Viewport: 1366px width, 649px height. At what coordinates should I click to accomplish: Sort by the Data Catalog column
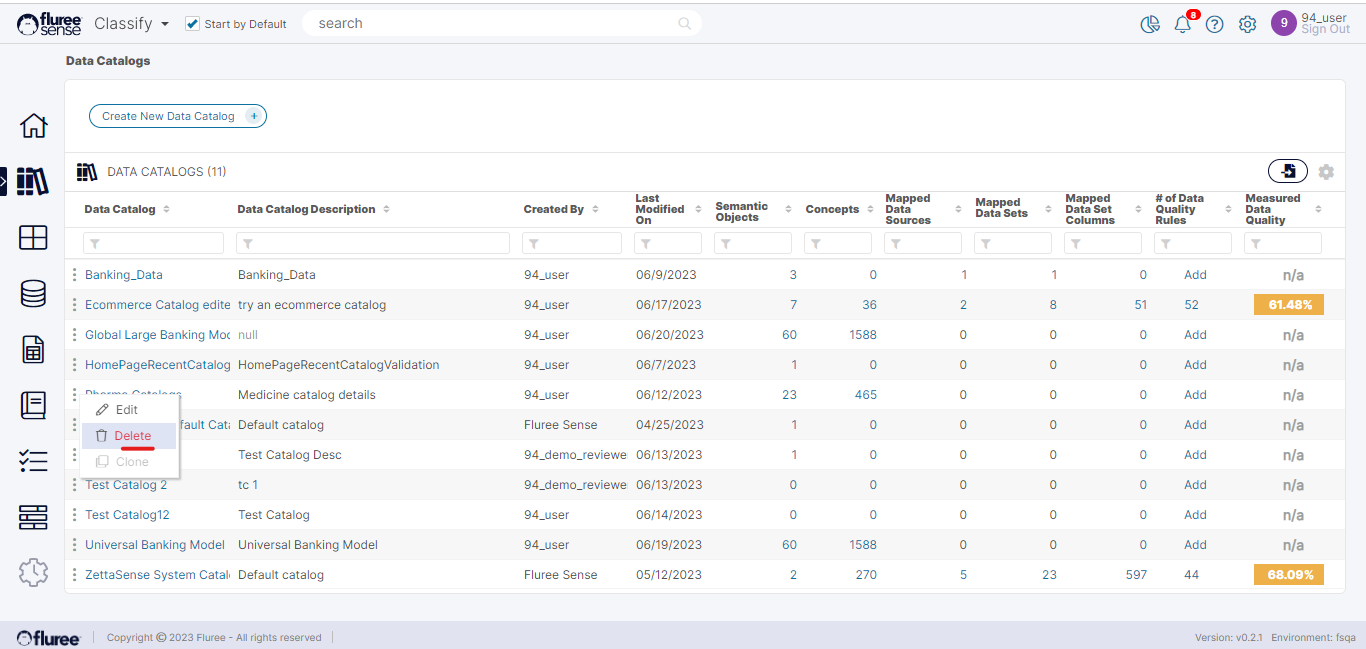pyautogui.click(x=166, y=209)
